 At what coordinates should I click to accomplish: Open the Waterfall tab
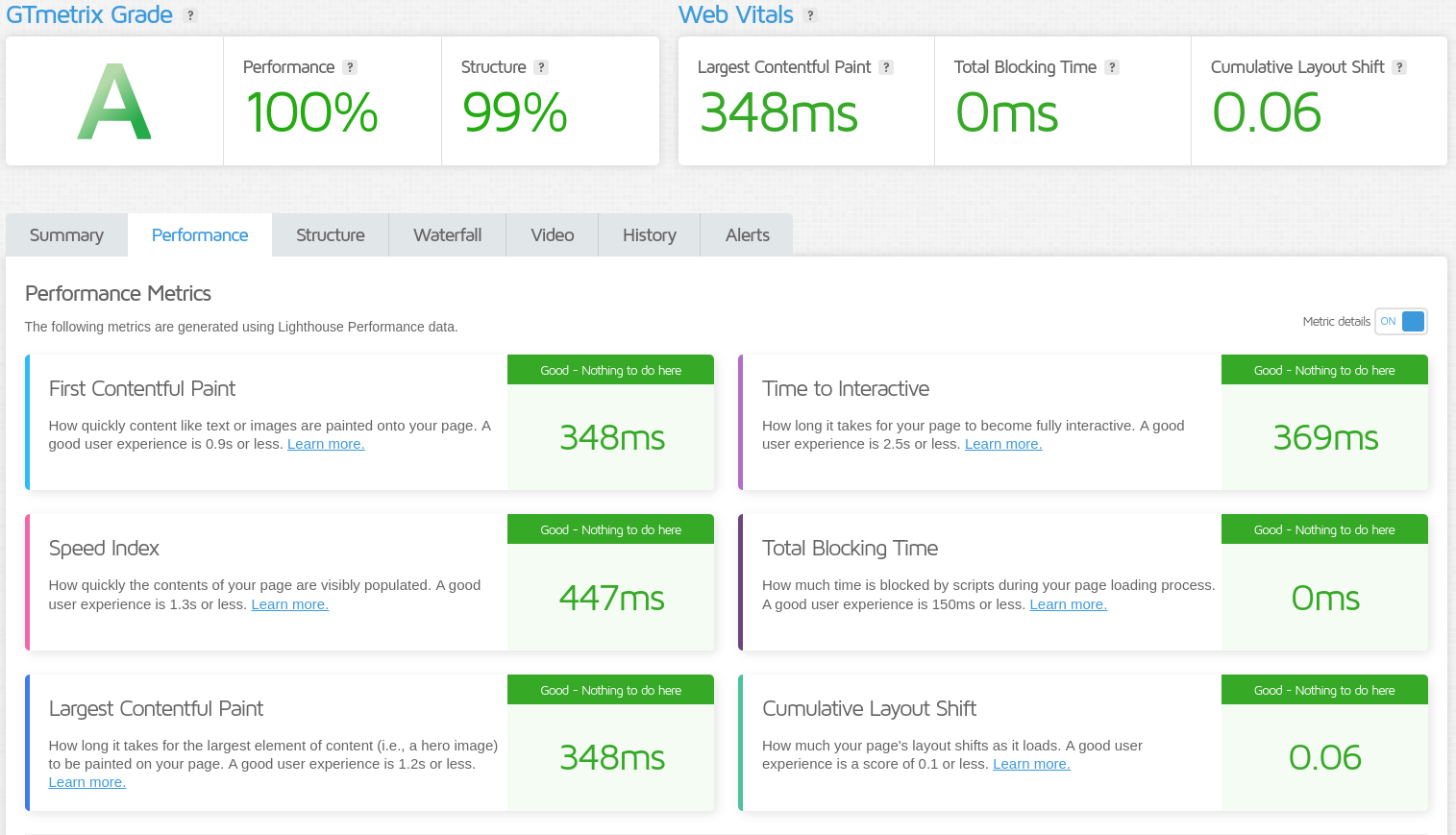(x=446, y=234)
